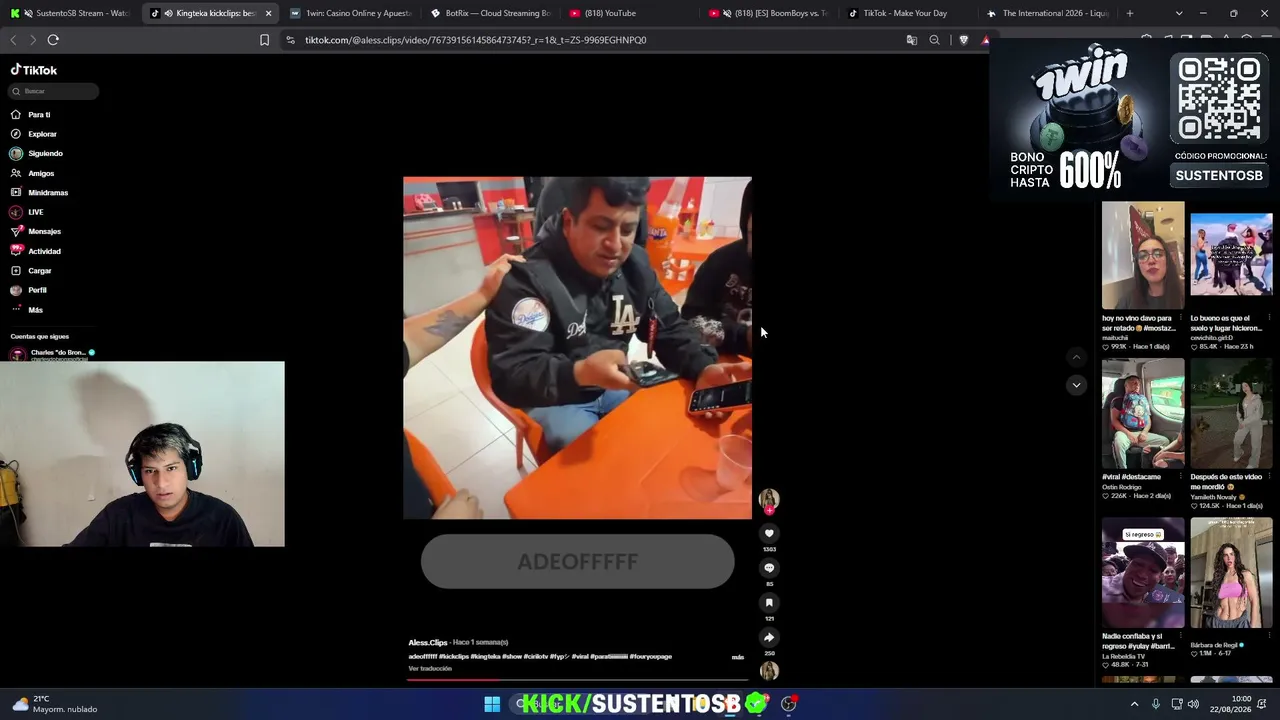Open the video comments
Screen dimensions: 1280x720
click(x=769, y=568)
